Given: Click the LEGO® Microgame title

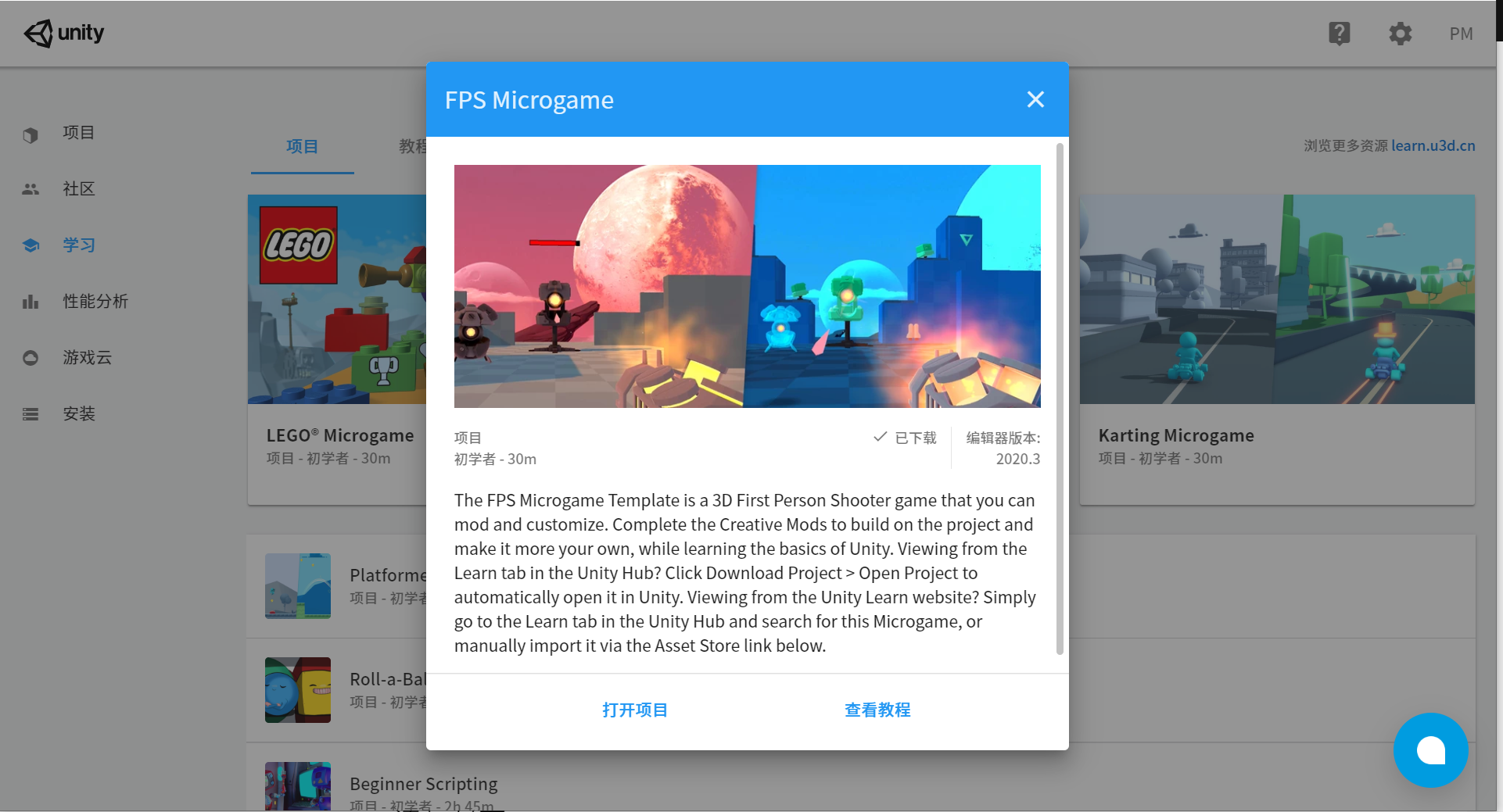Looking at the screenshot, I should pyautogui.click(x=340, y=435).
